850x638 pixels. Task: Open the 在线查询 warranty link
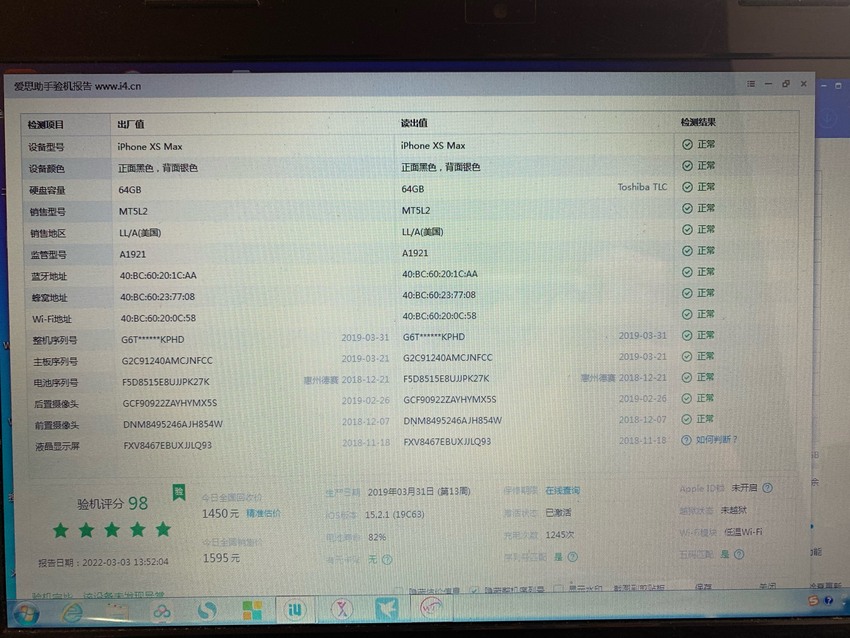[x=563, y=490]
